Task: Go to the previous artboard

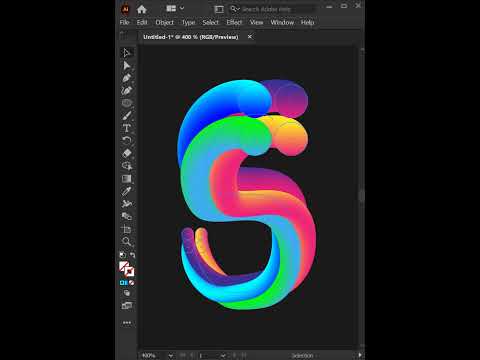Action: 192,356
